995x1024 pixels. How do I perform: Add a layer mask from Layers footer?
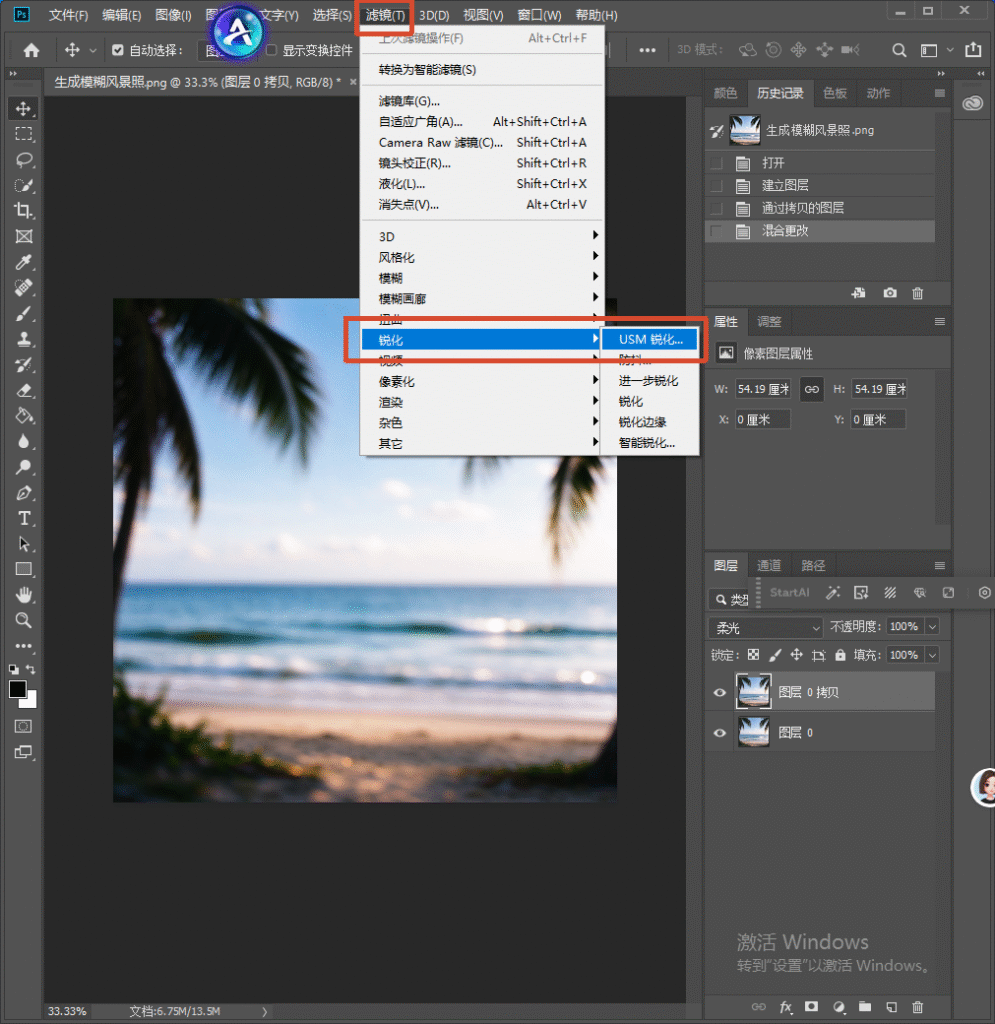coord(812,1006)
